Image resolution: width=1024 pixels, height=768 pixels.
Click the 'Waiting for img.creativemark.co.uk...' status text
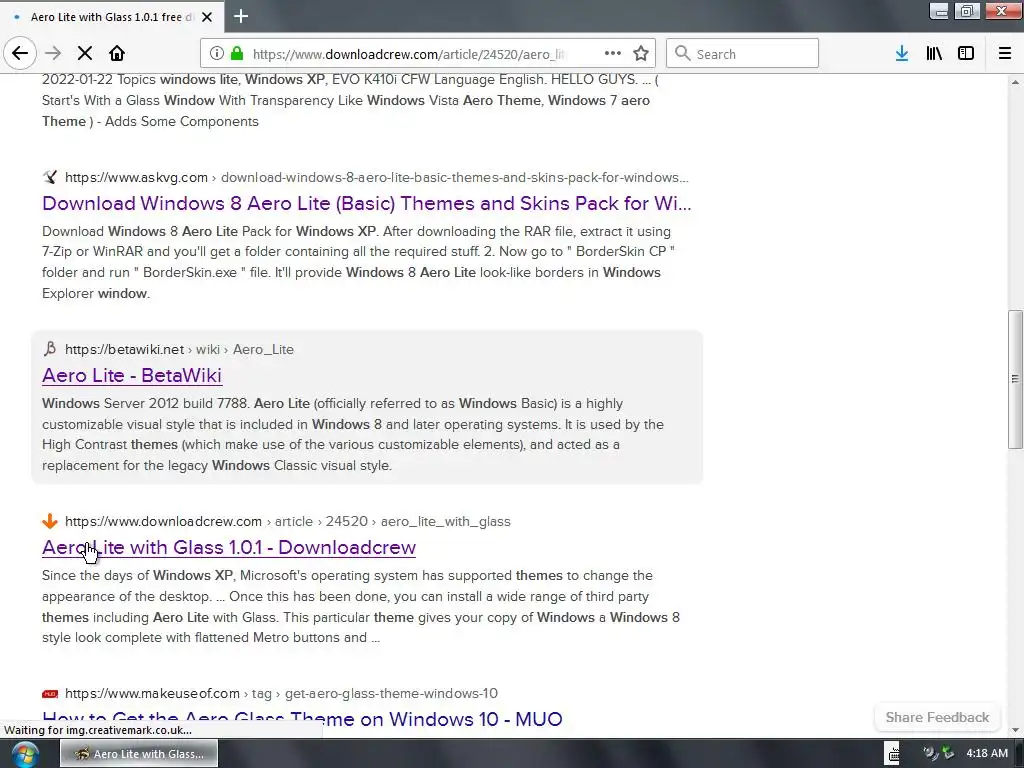point(98,730)
